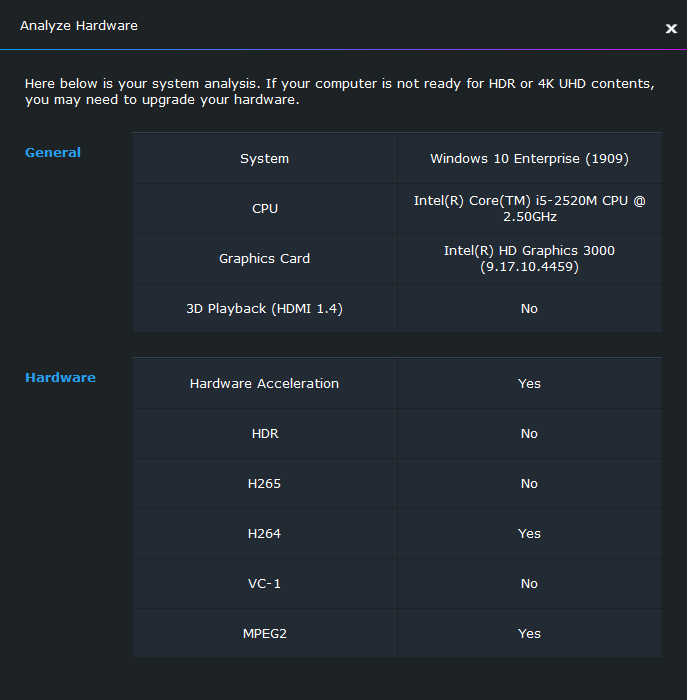This screenshot has height=700, width=687.
Task: Click the CPU row label
Action: 265,209
